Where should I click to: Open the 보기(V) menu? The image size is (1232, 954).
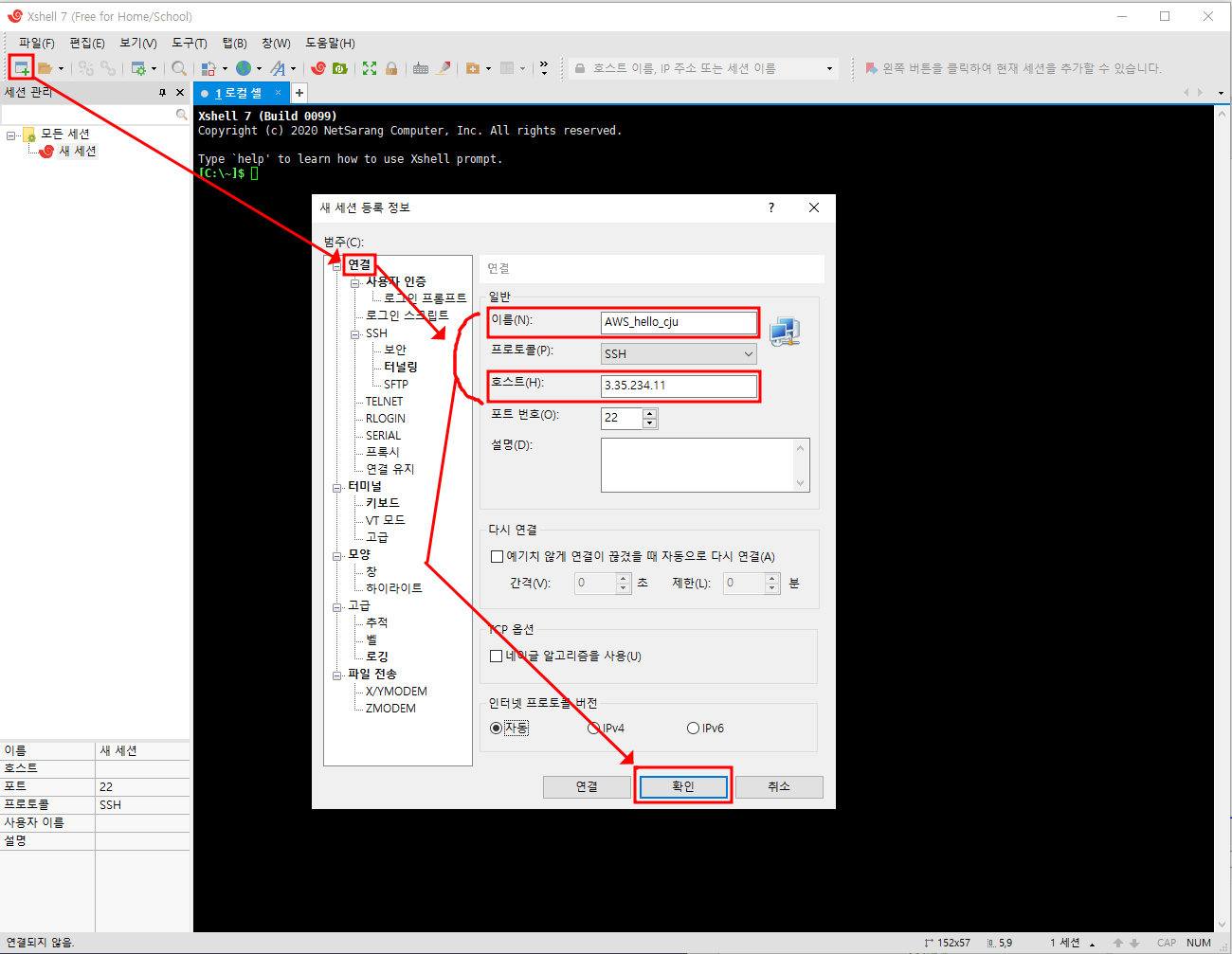tap(138, 44)
